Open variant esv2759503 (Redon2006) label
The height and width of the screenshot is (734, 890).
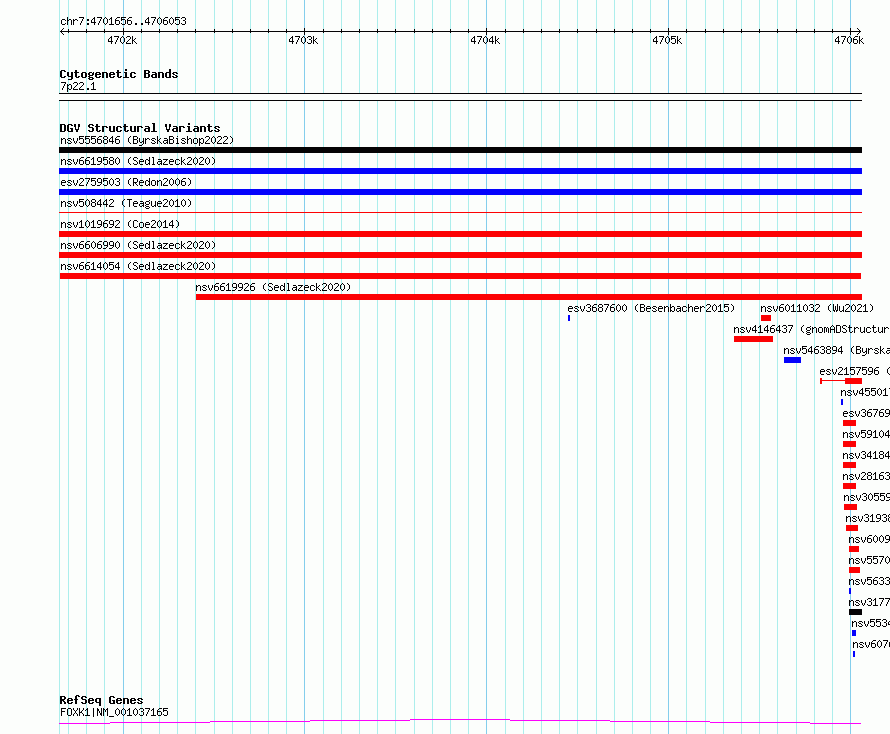click(126, 182)
